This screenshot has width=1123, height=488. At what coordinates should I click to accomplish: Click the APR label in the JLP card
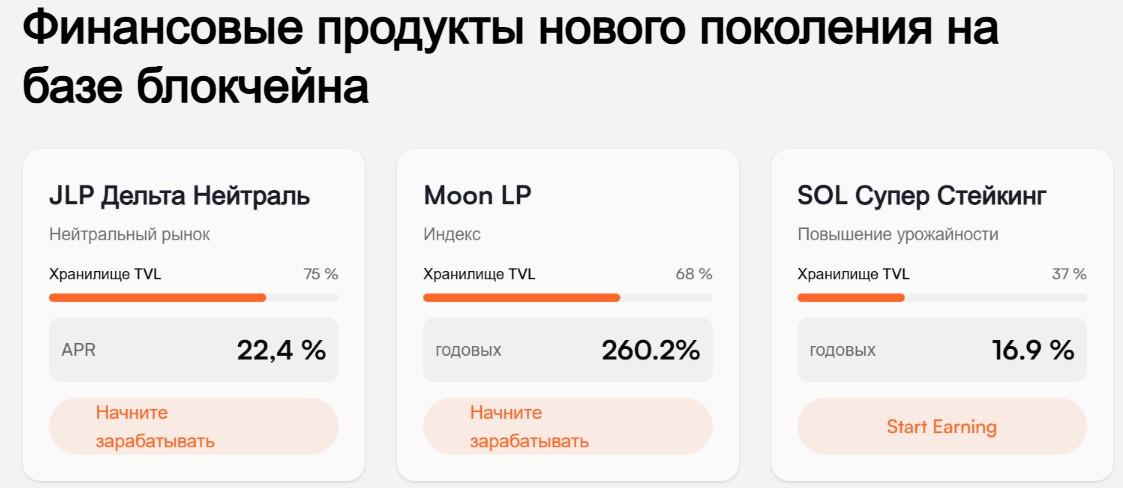pyautogui.click(x=78, y=350)
